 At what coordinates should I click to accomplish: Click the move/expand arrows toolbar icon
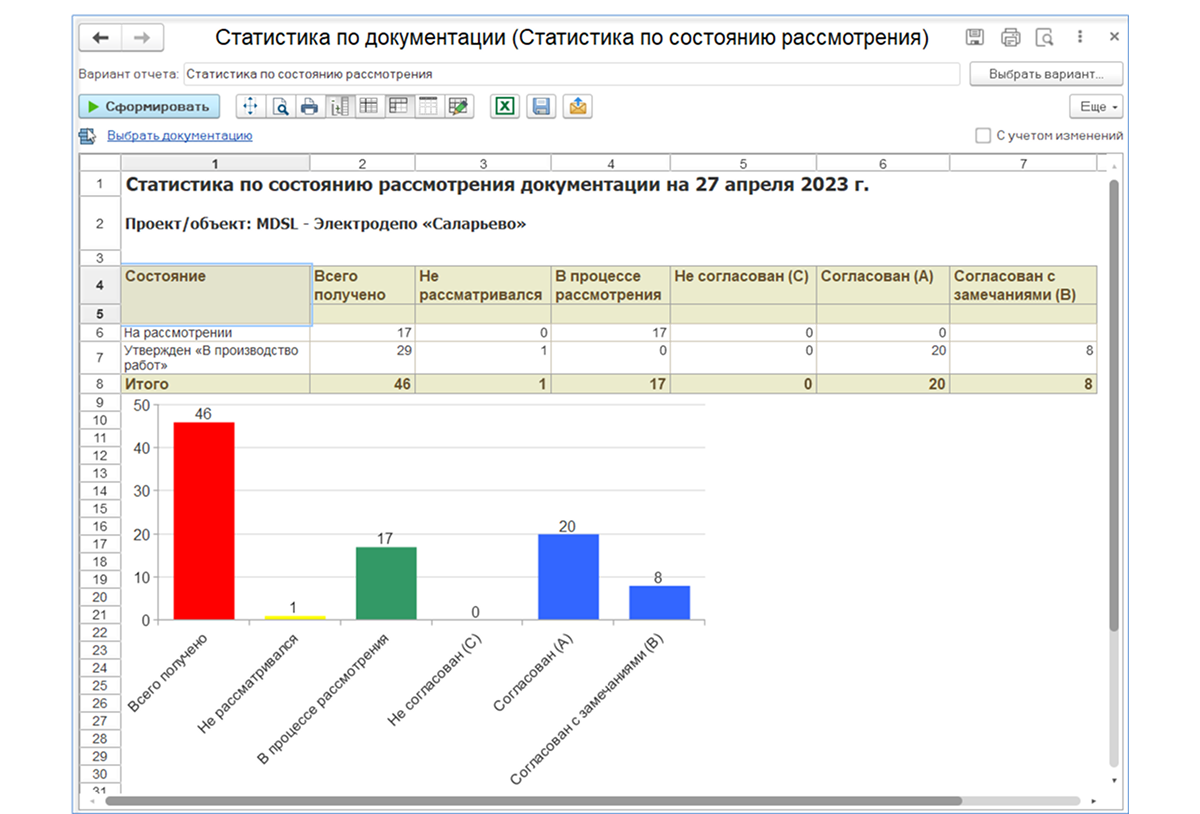point(250,106)
